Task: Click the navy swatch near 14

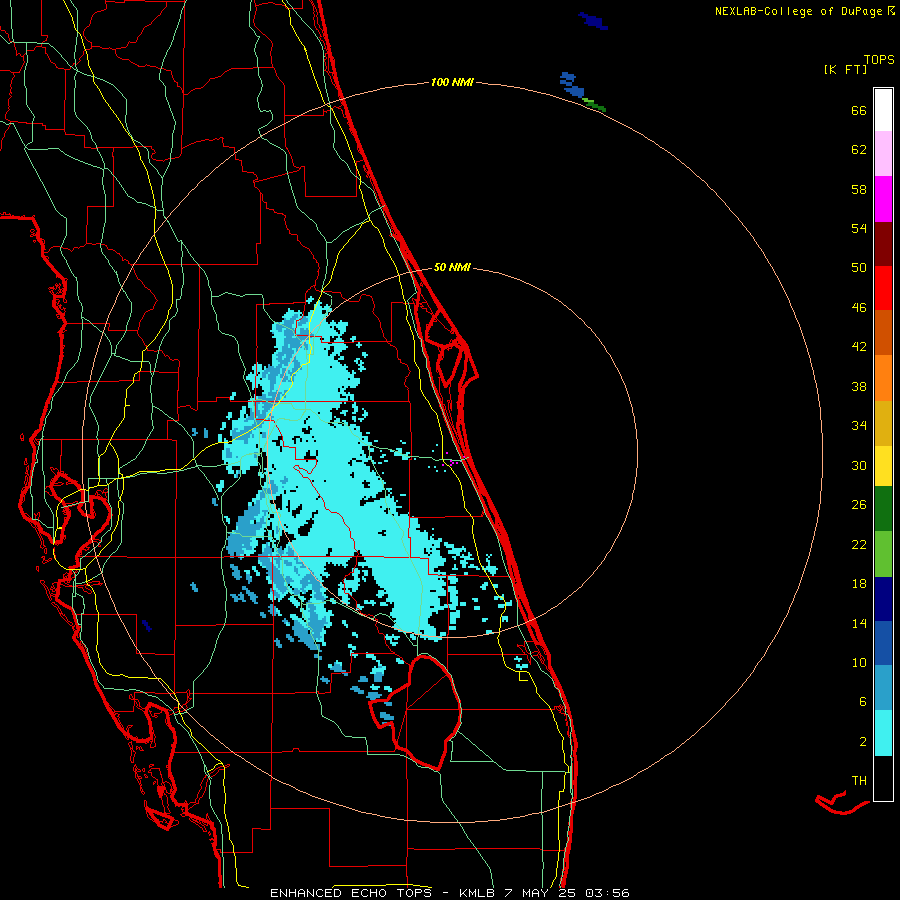Action: coord(883,599)
